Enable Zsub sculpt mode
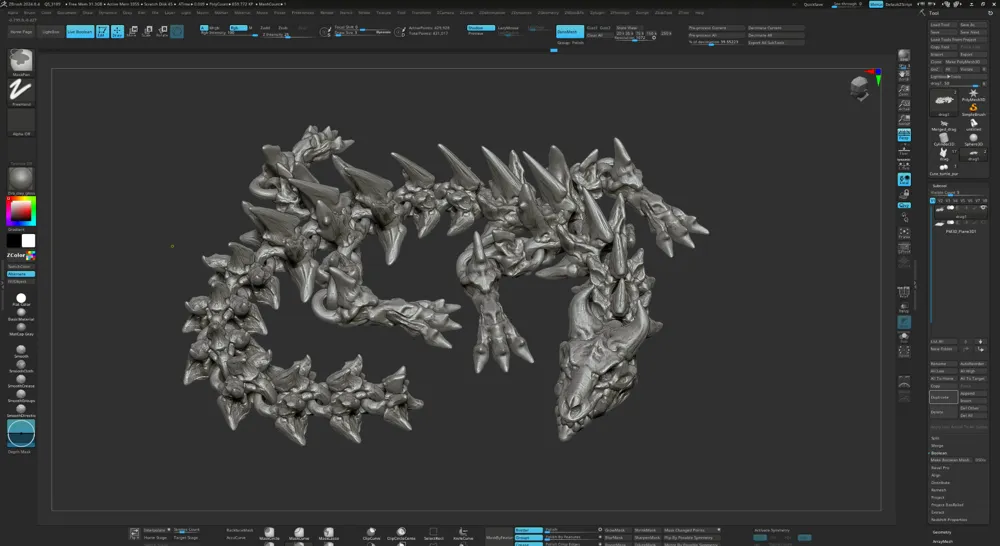This screenshot has width=1000, height=546. click(283, 28)
